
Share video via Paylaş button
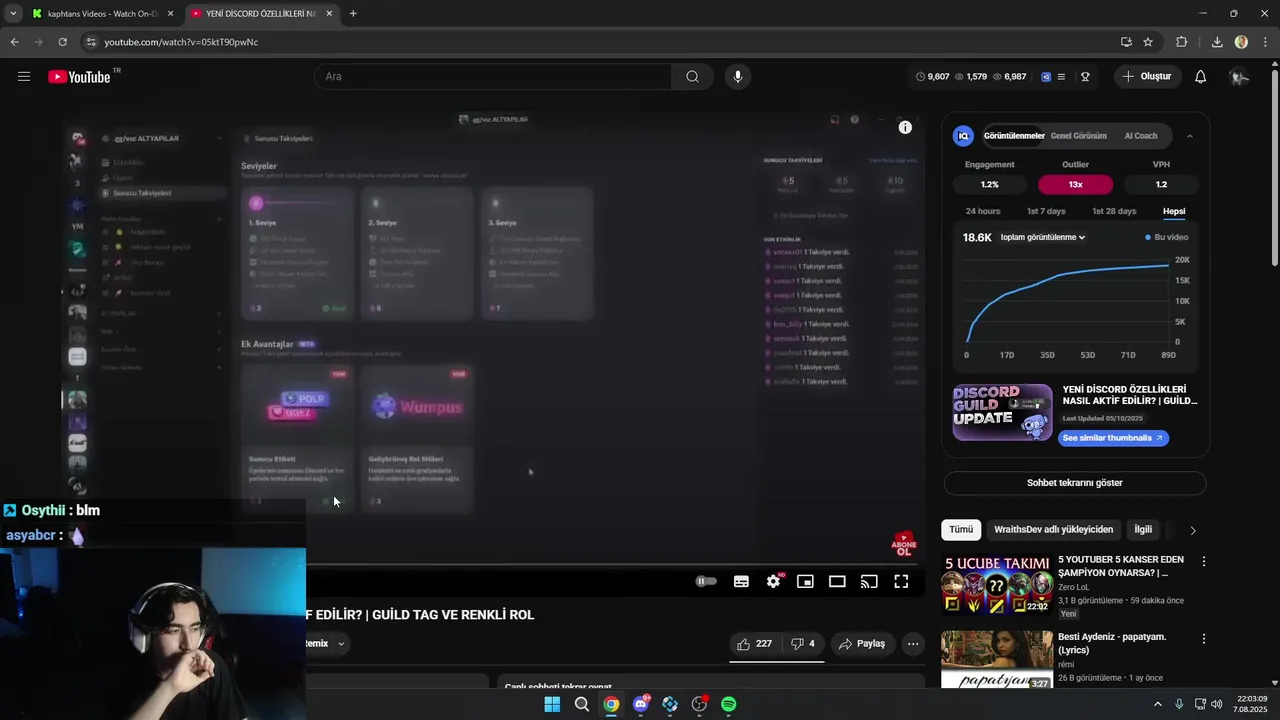pos(862,644)
